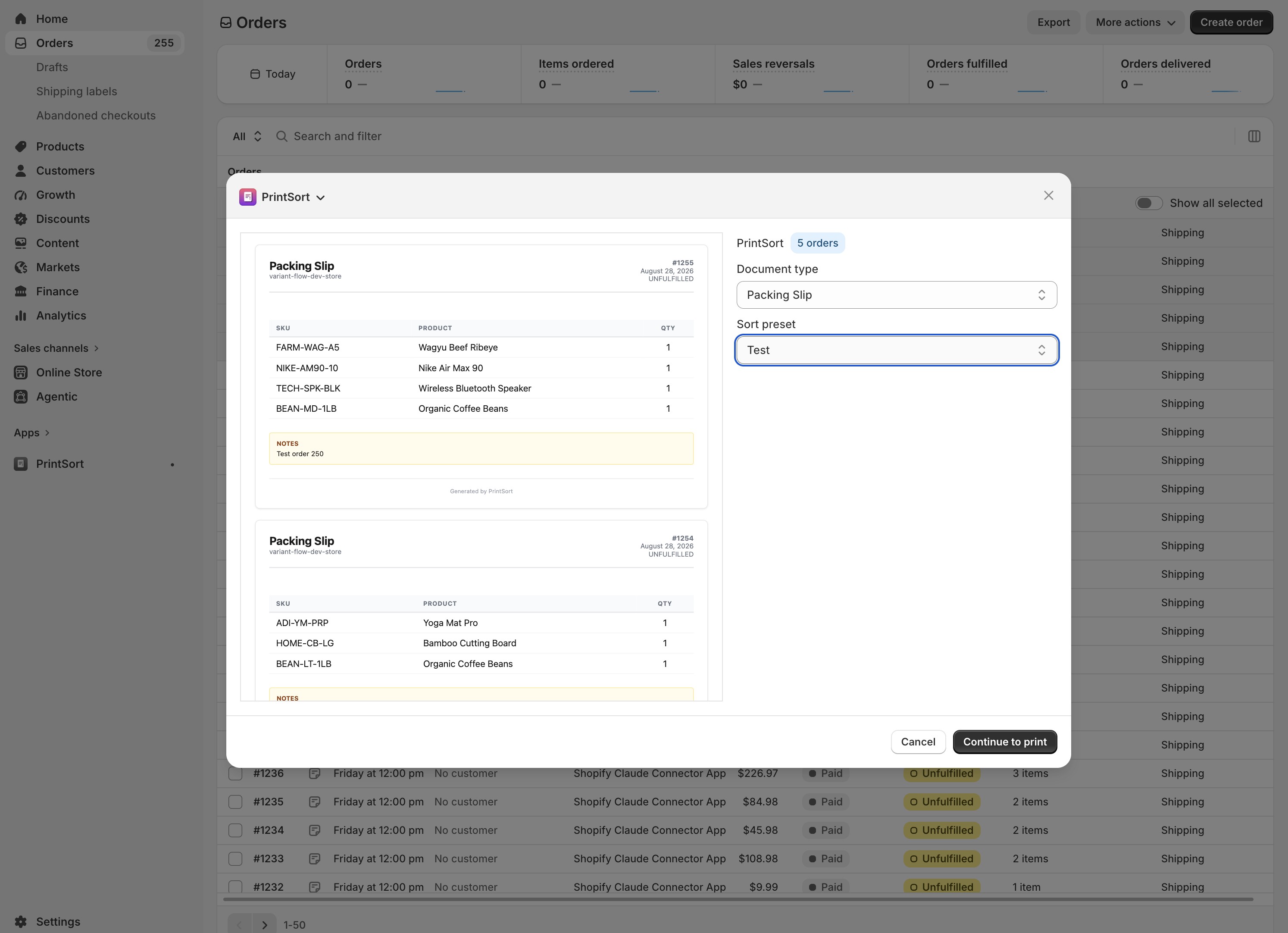Click the Finance bank icon
Viewport: 1288px width, 933px height.
click(x=20, y=291)
